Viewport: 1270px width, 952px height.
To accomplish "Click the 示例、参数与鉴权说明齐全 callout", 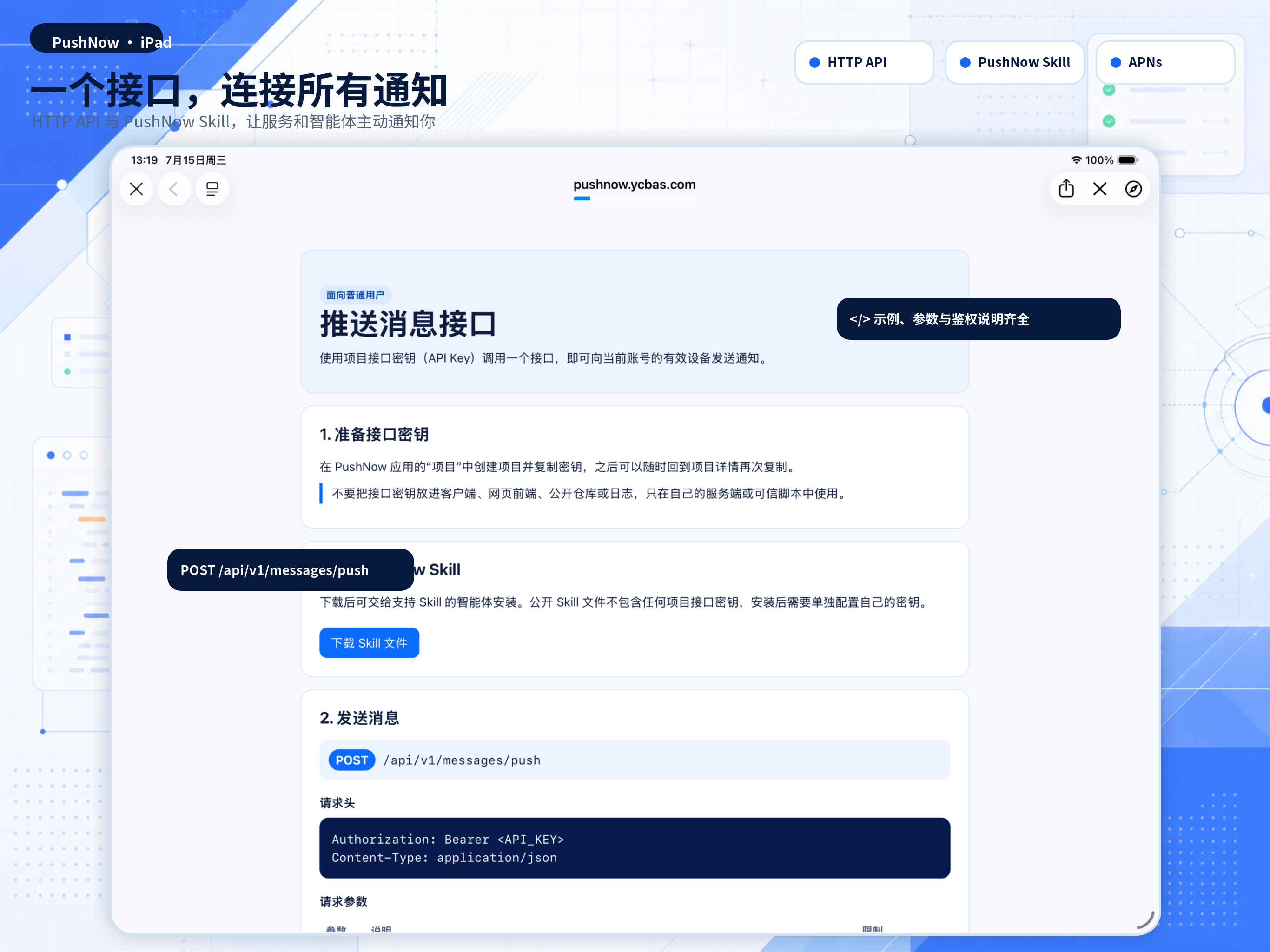I will pyautogui.click(x=979, y=319).
